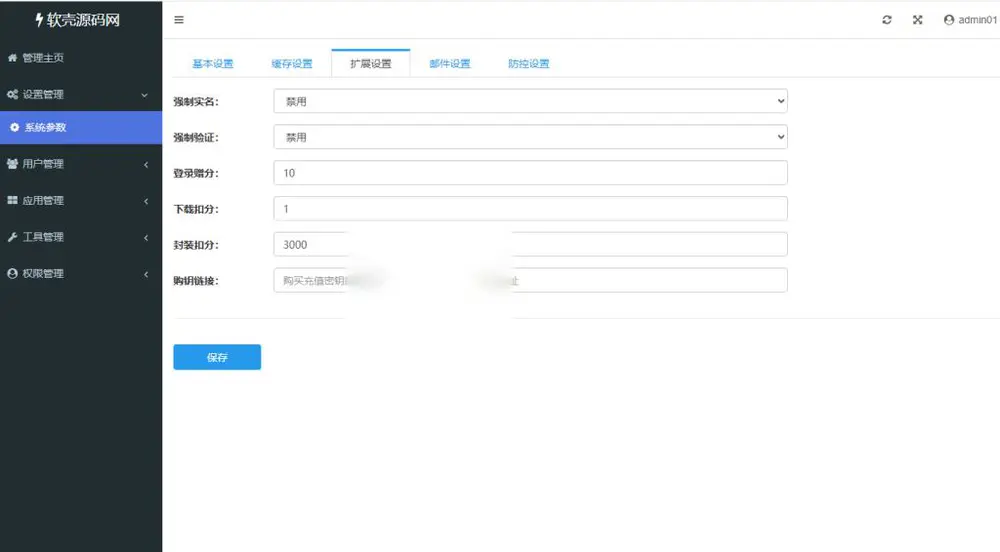Click the 购钥链接 label

[196, 280]
